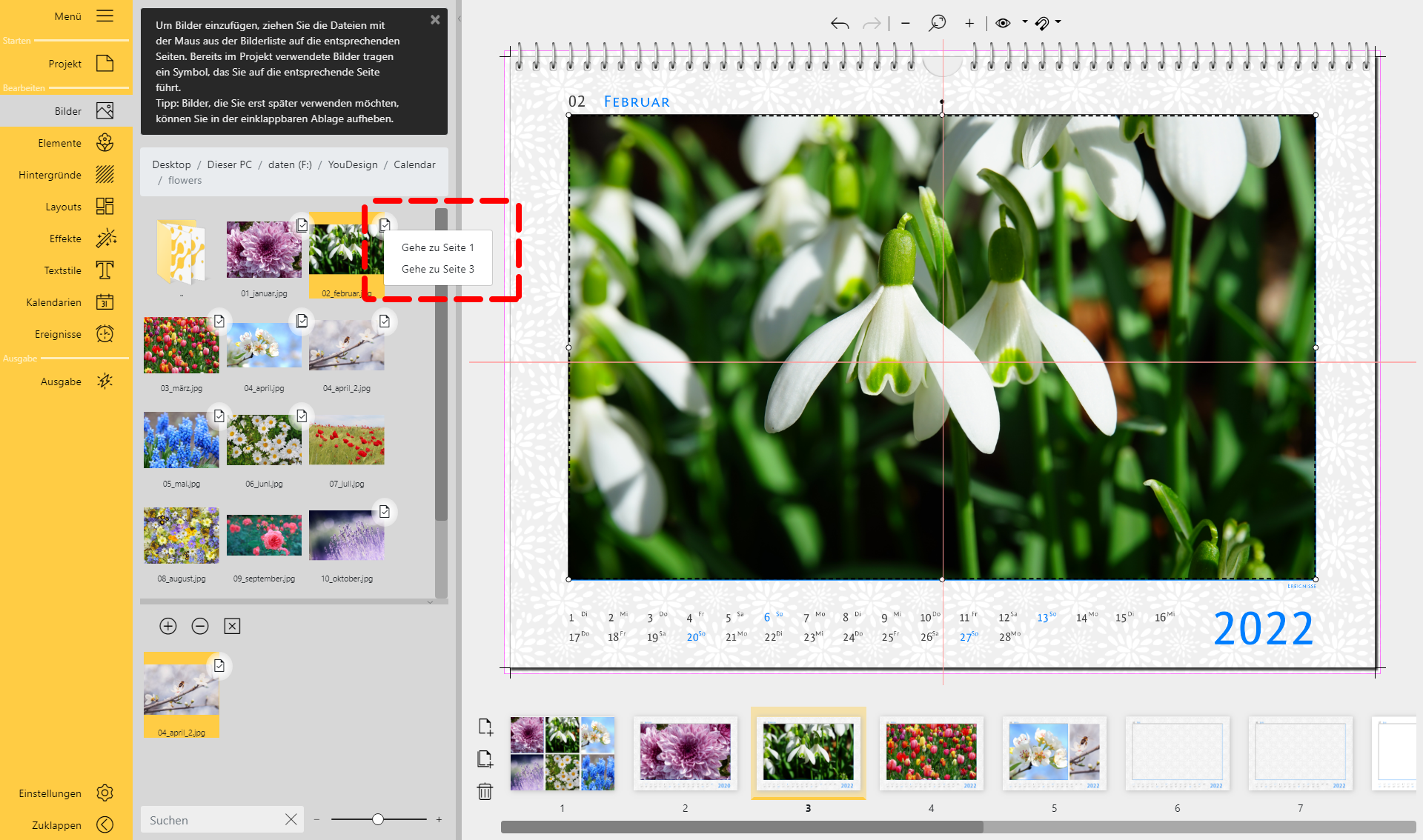Viewport: 1423px width, 840px height.
Task: Expand the link tool dropdown arrow
Action: (1058, 22)
